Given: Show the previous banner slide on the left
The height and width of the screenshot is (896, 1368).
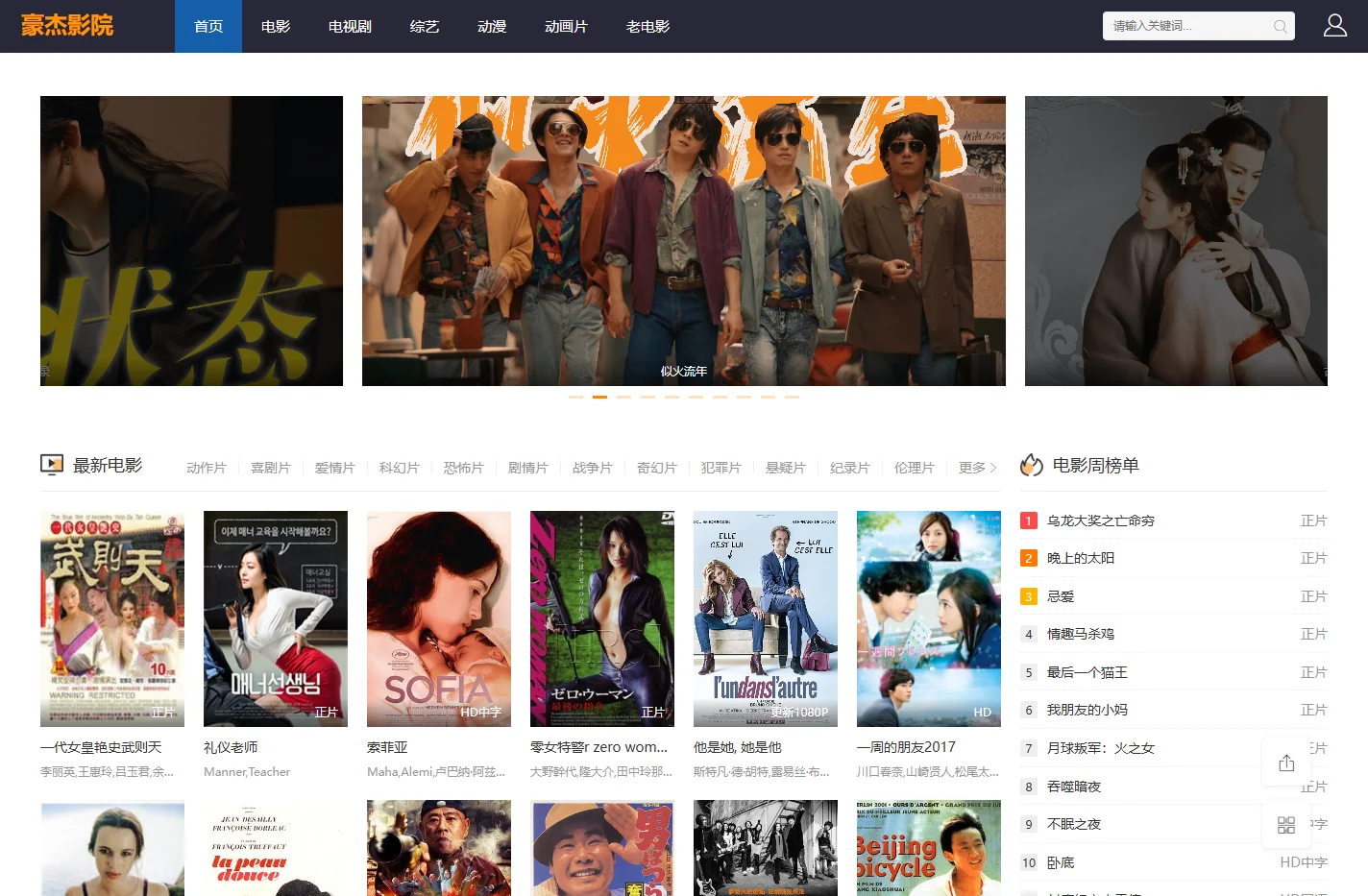Looking at the screenshot, I should coord(191,241).
